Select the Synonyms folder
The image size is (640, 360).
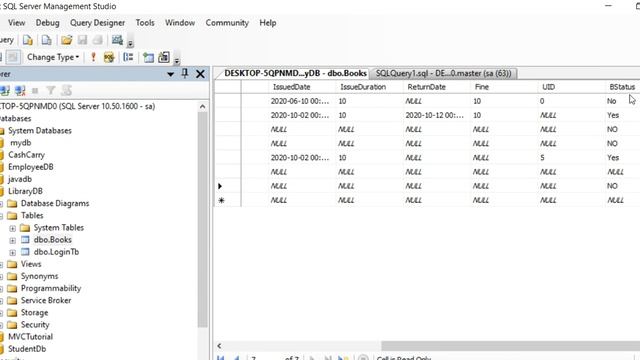tap(39, 276)
